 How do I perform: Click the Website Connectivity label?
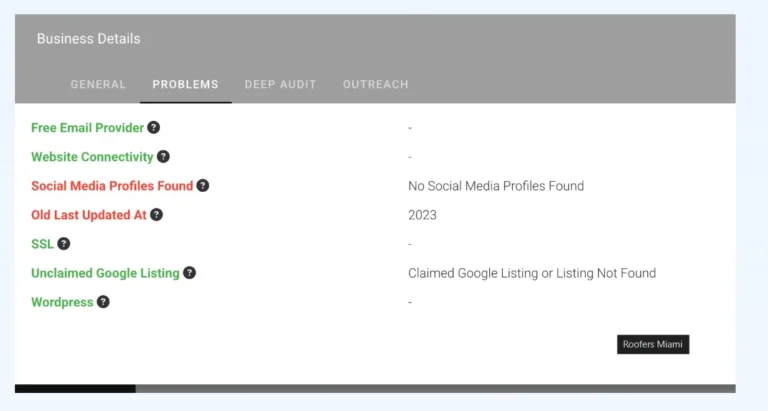tap(93, 157)
